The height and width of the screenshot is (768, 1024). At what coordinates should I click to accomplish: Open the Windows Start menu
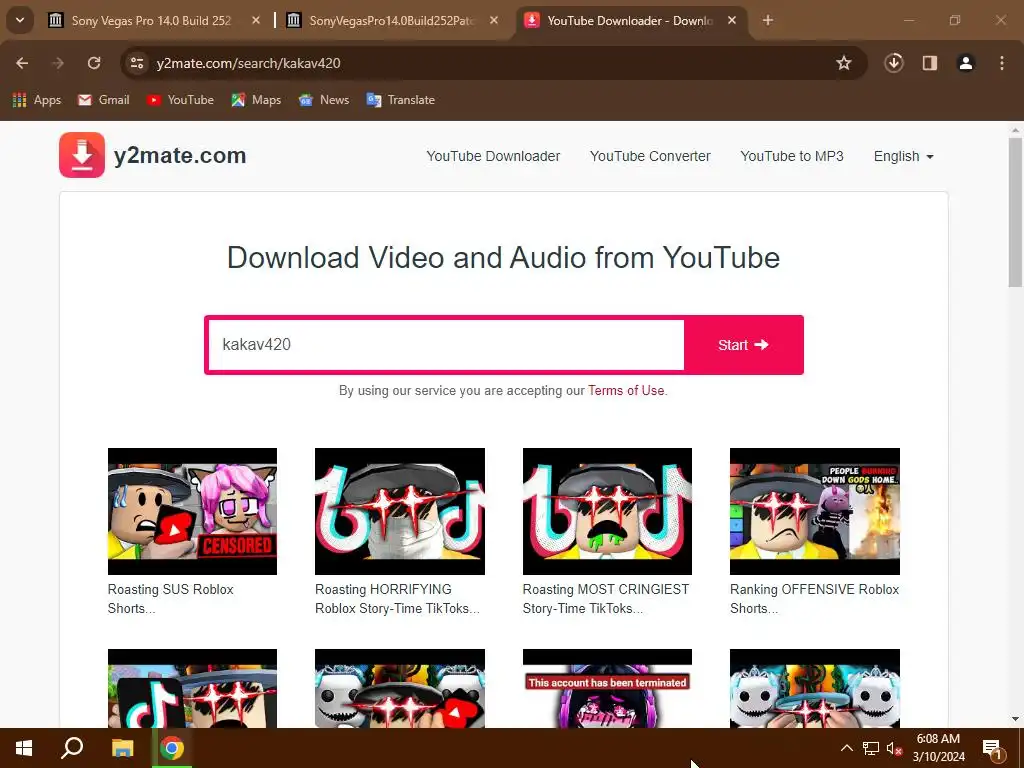[x=24, y=748]
